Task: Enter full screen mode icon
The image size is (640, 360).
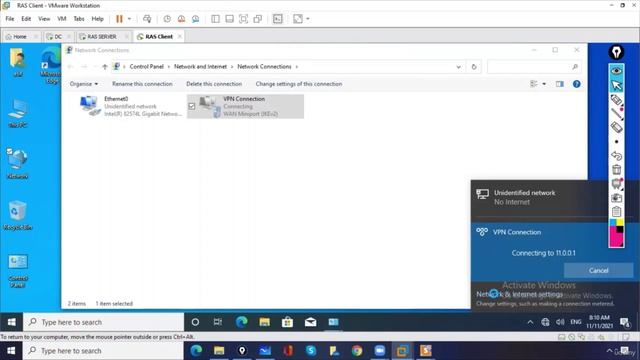Action: tap(244, 19)
